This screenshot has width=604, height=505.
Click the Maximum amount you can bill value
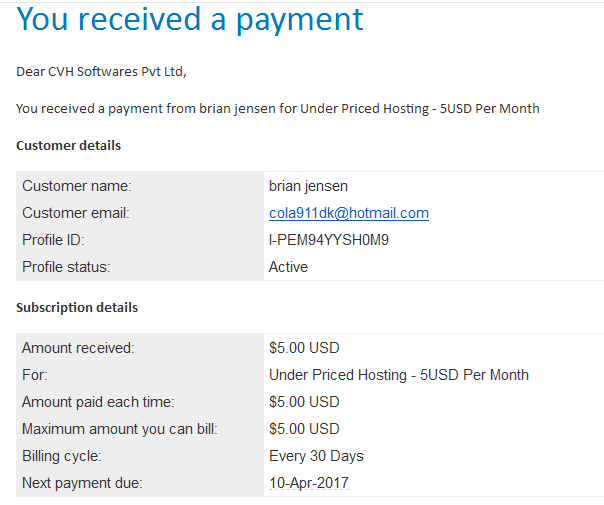pos(304,429)
